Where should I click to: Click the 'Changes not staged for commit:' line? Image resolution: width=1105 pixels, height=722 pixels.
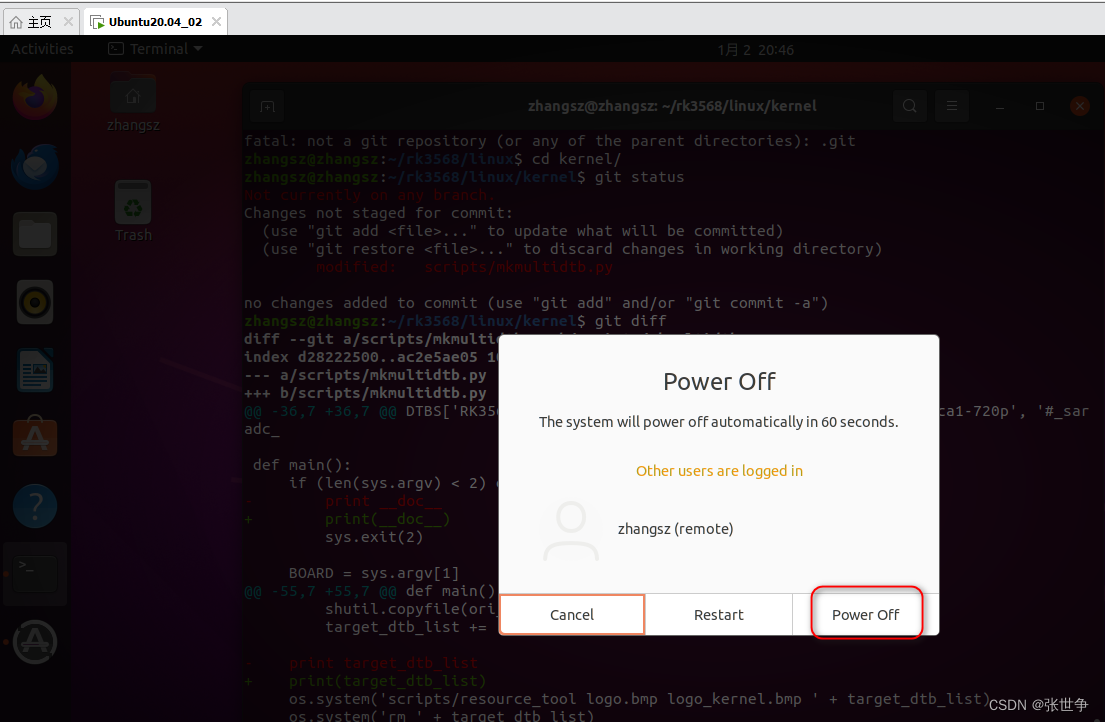(x=378, y=213)
